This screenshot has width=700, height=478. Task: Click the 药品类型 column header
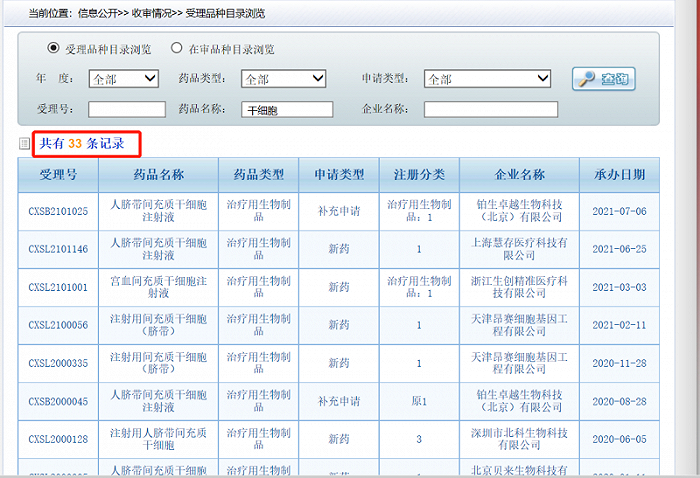coord(258,175)
